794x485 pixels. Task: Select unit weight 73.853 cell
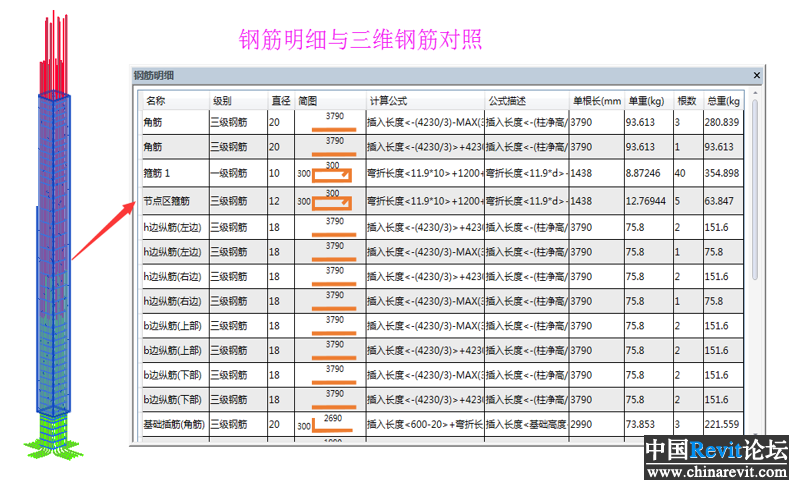click(648, 424)
